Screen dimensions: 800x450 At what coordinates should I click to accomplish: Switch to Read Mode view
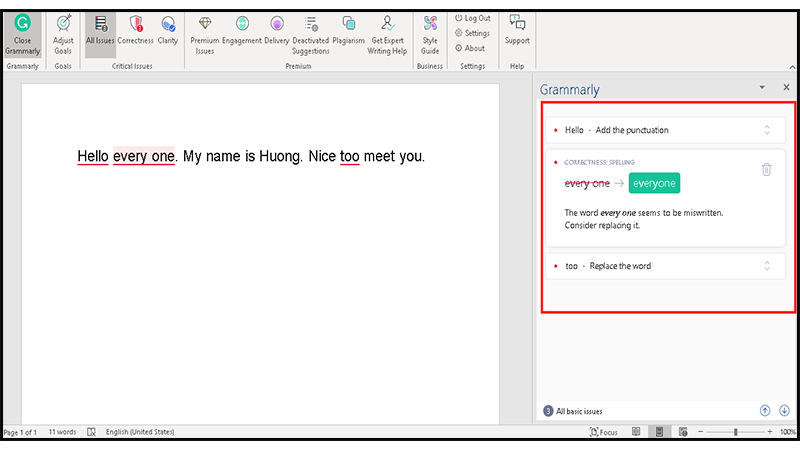coord(636,432)
